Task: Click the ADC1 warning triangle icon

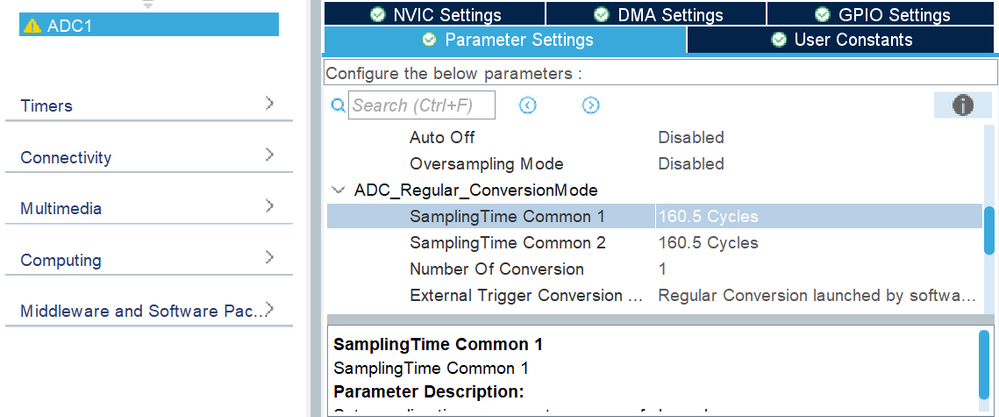Action: click(32, 25)
